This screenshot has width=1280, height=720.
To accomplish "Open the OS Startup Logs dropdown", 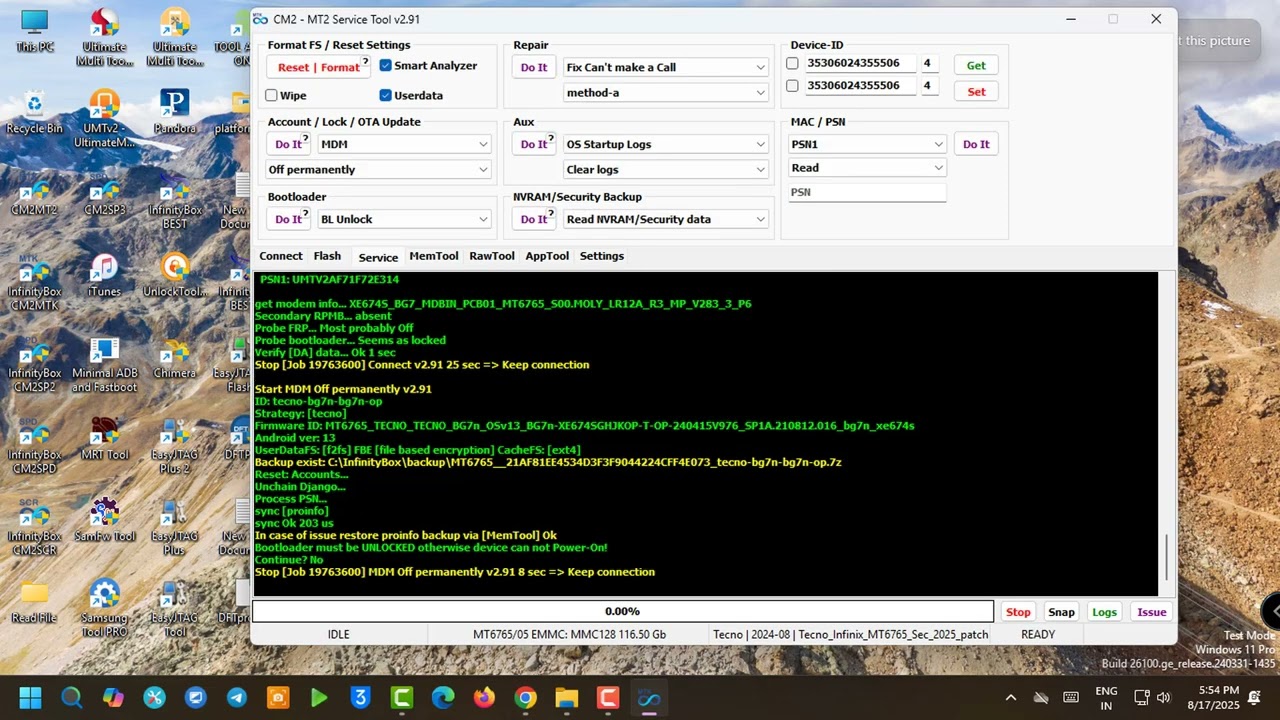I will [666, 144].
